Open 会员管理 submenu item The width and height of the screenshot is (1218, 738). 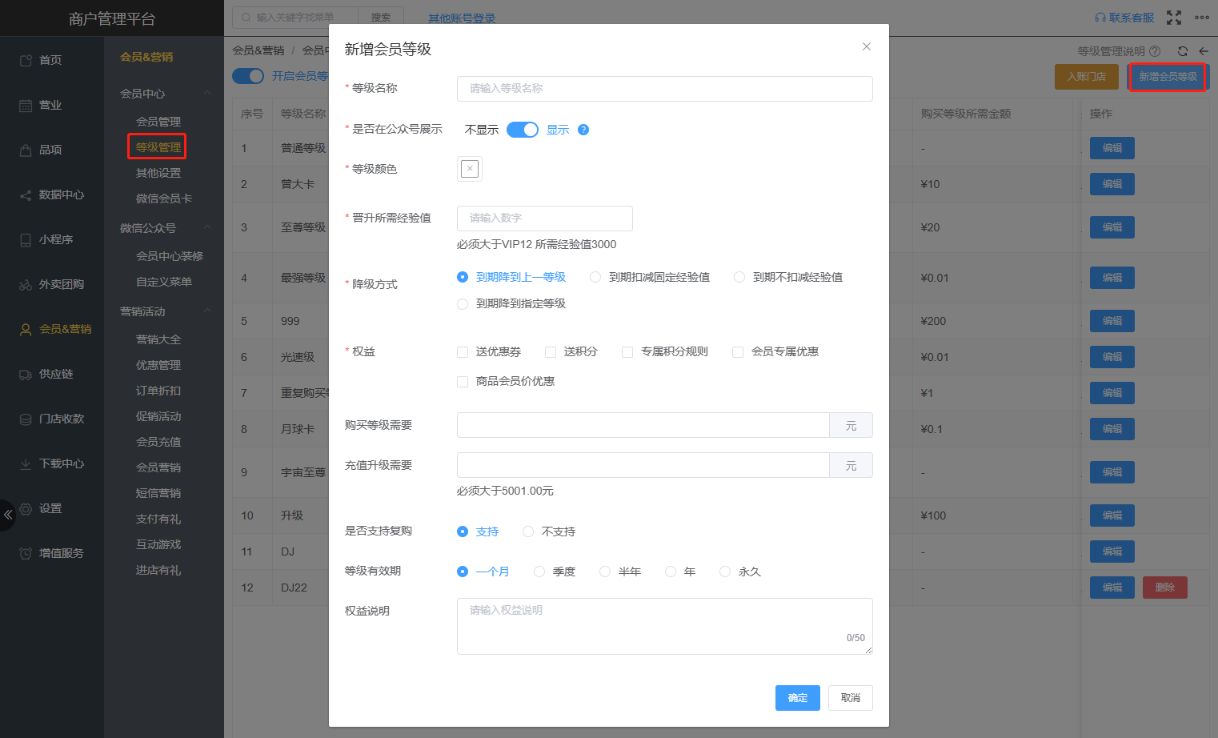158,122
